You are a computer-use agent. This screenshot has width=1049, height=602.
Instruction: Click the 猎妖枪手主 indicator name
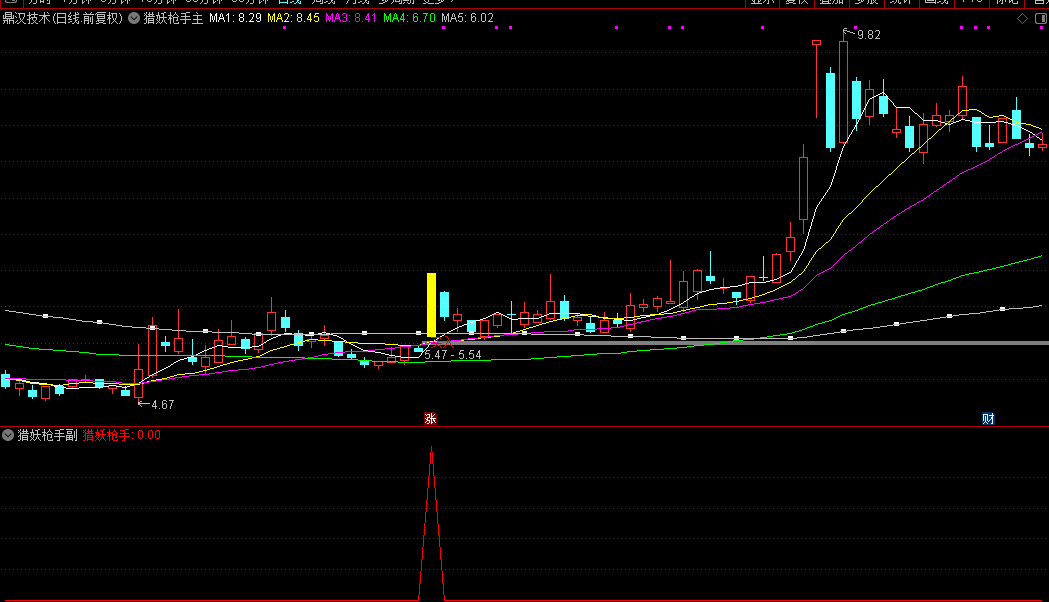[x=173, y=18]
